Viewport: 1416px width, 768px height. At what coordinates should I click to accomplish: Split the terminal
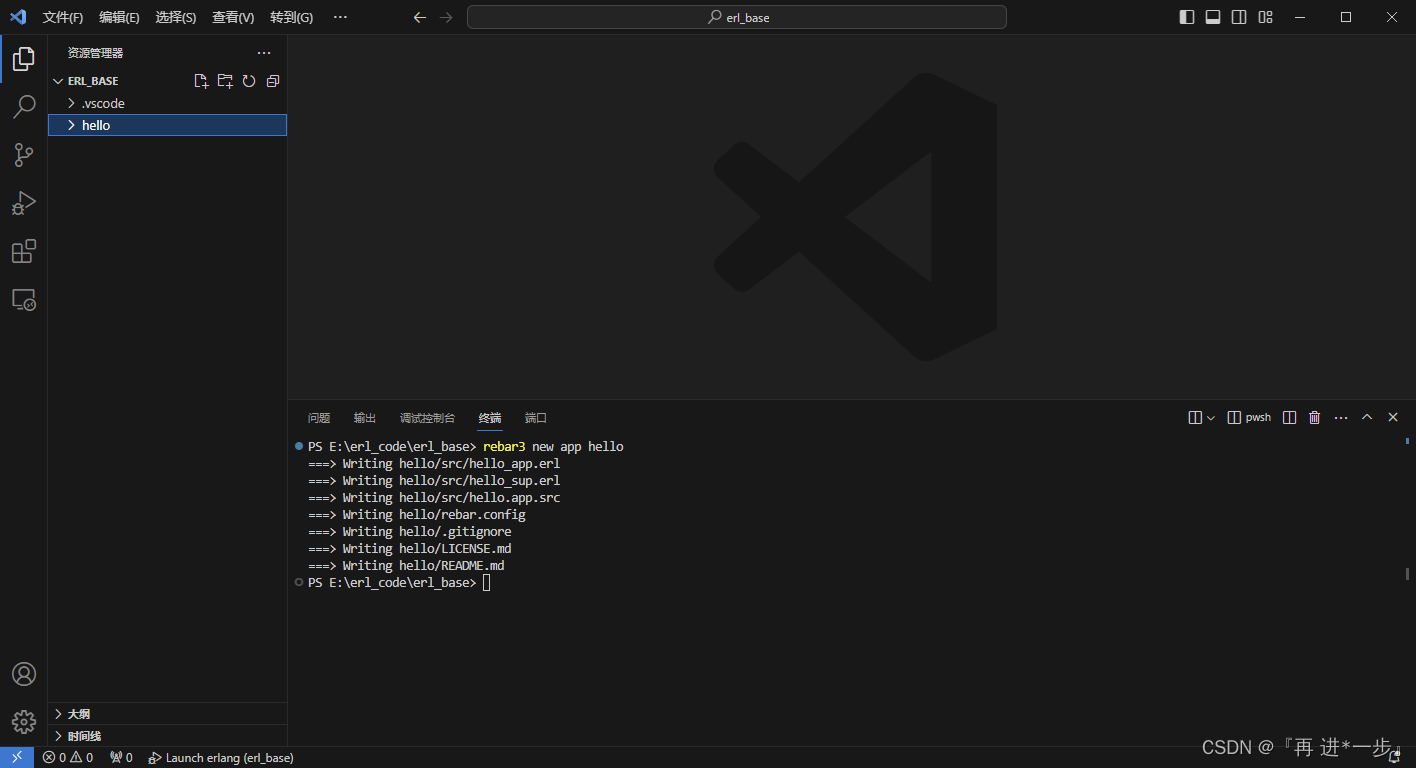tap(1290, 418)
